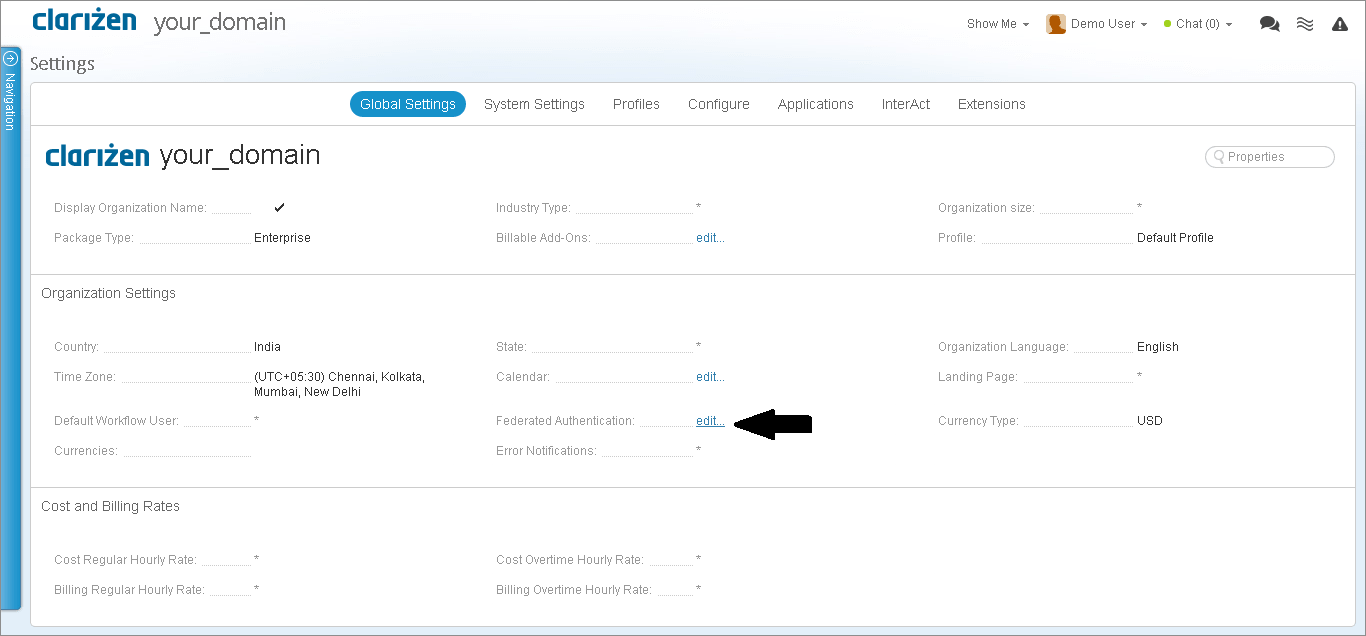
Task: Click the Time Zone value Chennai, Kolkata
Action: (340, 384)
